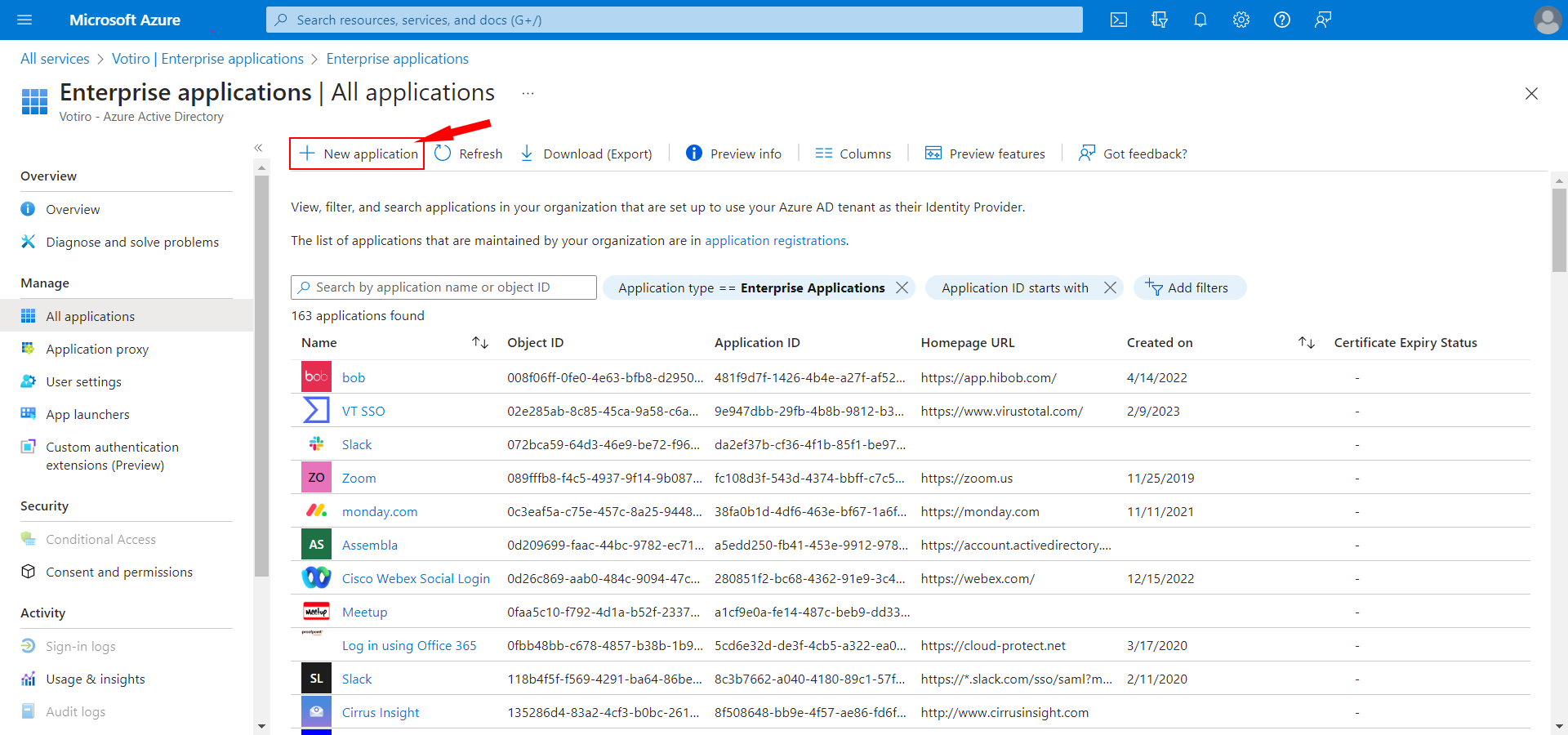The height and width of the screenshot is (735, 1568).
Task: Click the Assembla AS application logo
Action: tap(316, 544)
